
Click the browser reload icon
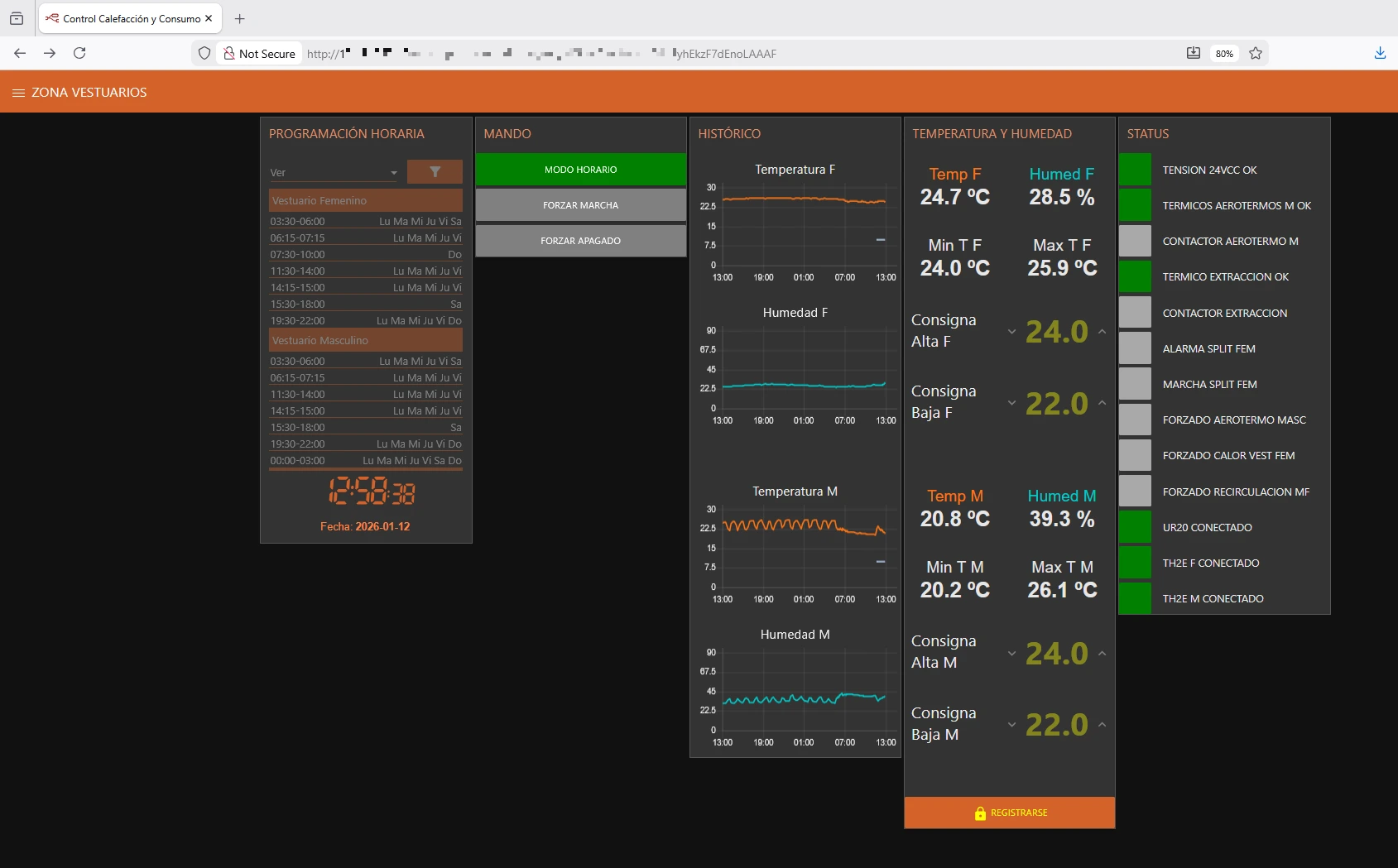(79, 53)
